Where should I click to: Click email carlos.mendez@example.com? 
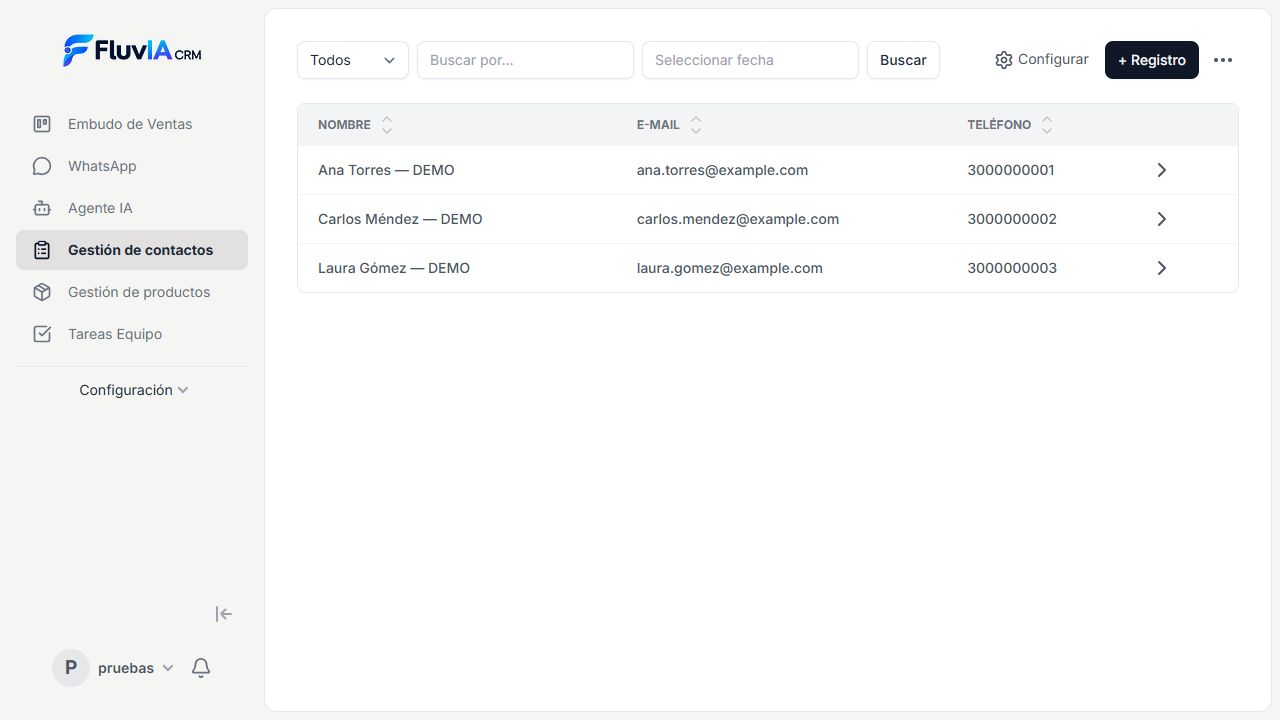738,219
